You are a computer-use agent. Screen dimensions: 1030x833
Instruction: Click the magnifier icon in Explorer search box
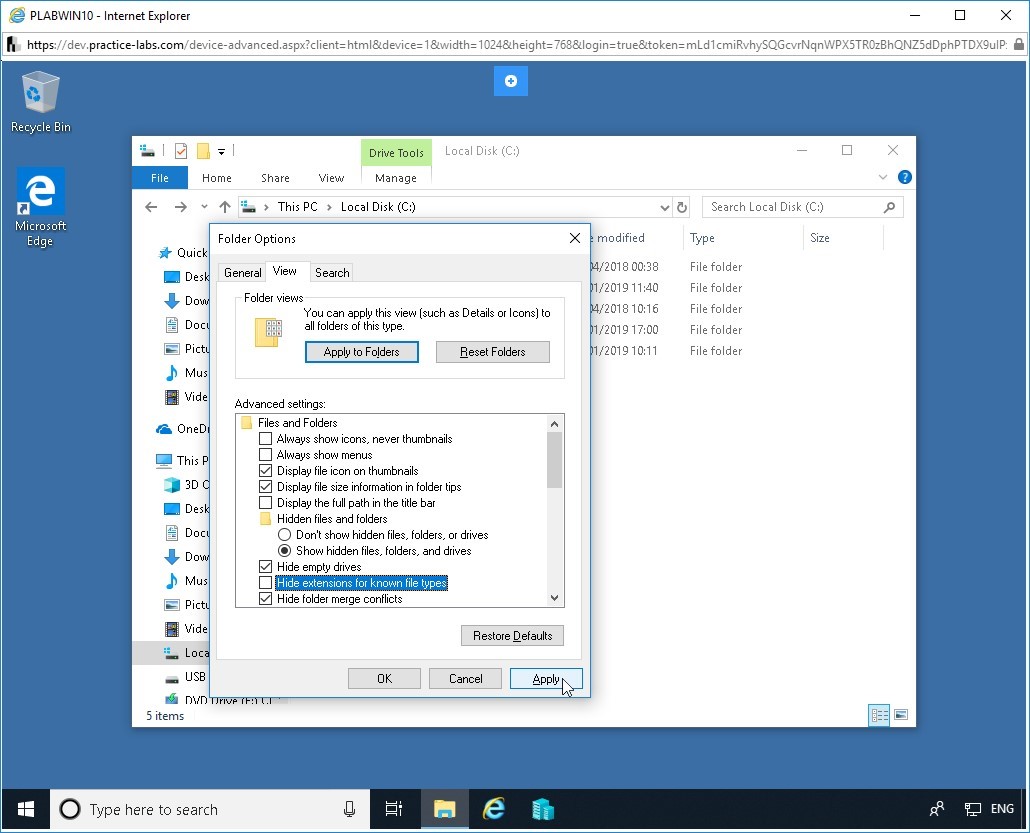(x=889, y=207)
